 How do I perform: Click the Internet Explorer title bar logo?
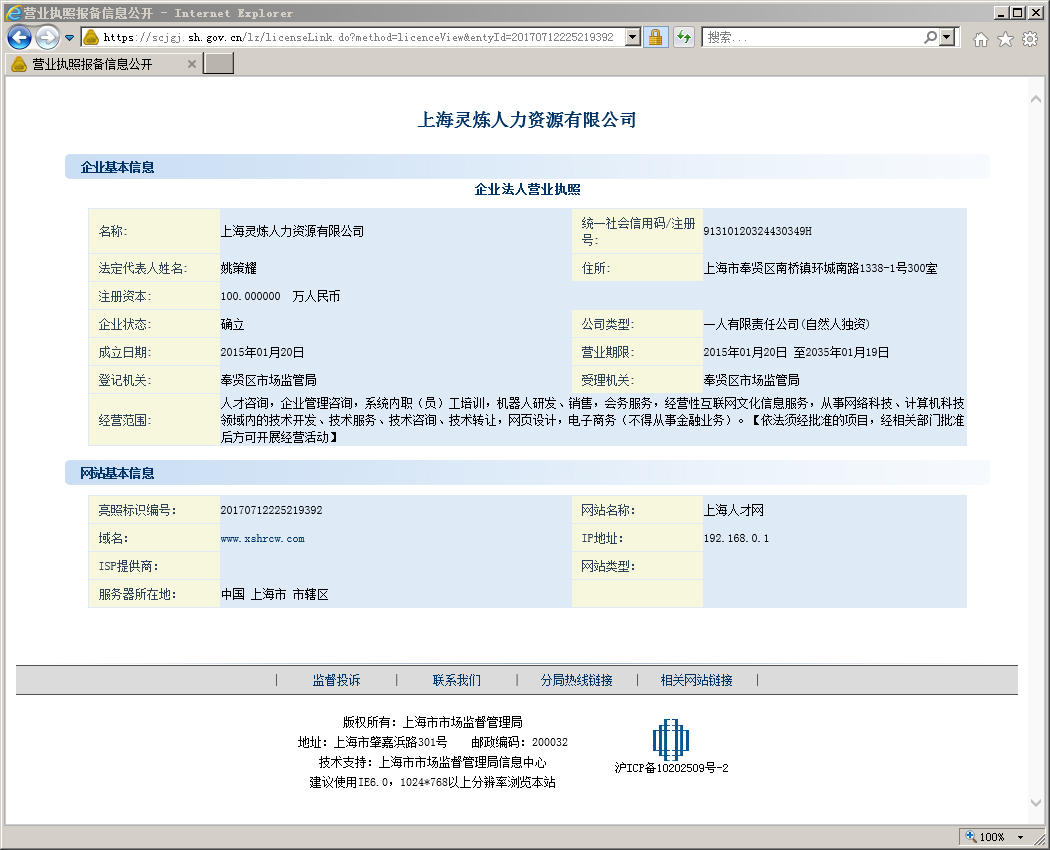13,13
